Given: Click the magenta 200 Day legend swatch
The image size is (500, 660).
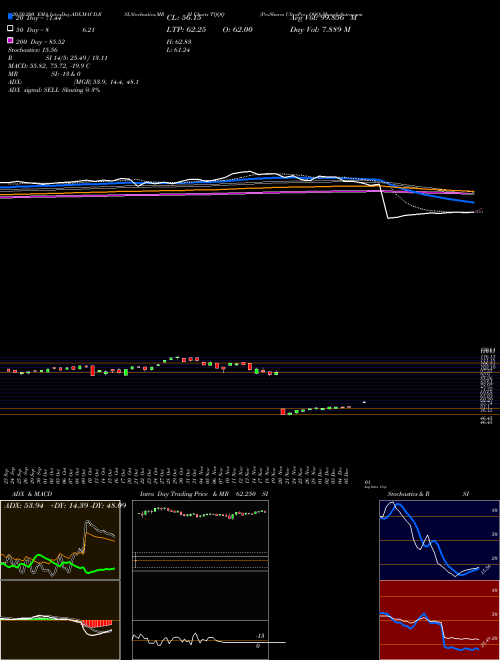Looking at the screenshot, I should click(11, 41).
